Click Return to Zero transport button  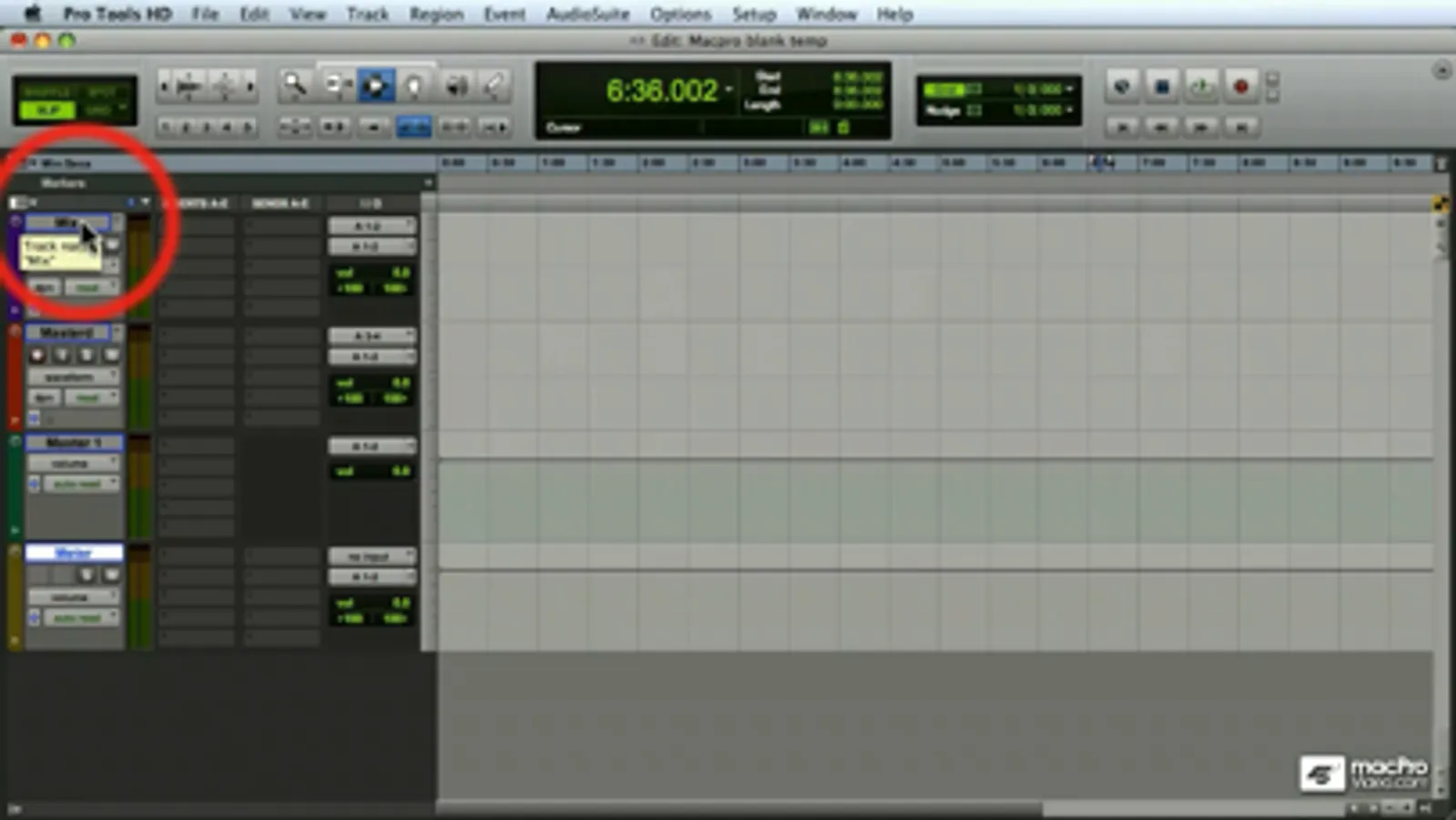(x=1122, y=128)
